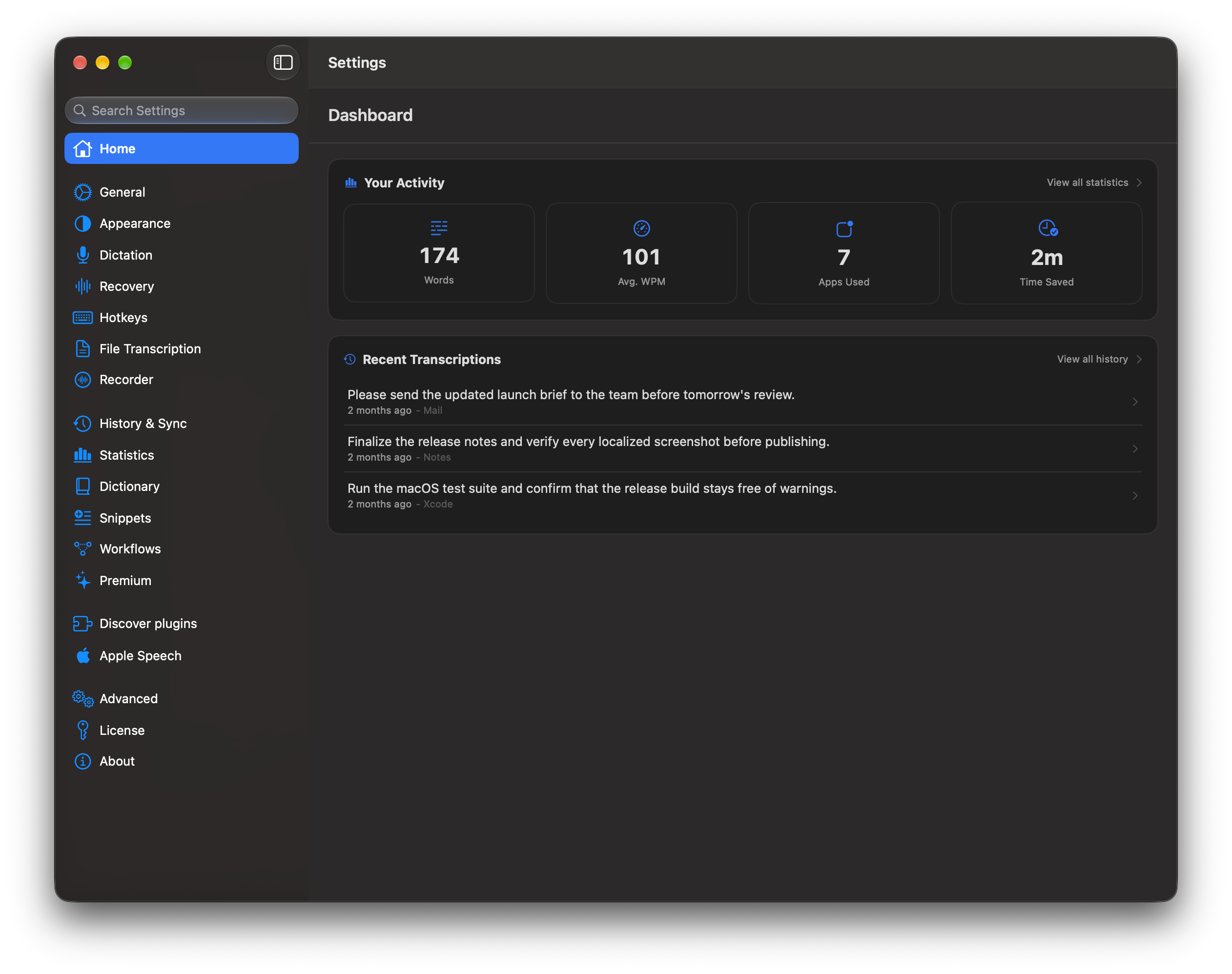1232x974 pixels.
Task: Click the File Transcription document icon
Action: point(82,348)
